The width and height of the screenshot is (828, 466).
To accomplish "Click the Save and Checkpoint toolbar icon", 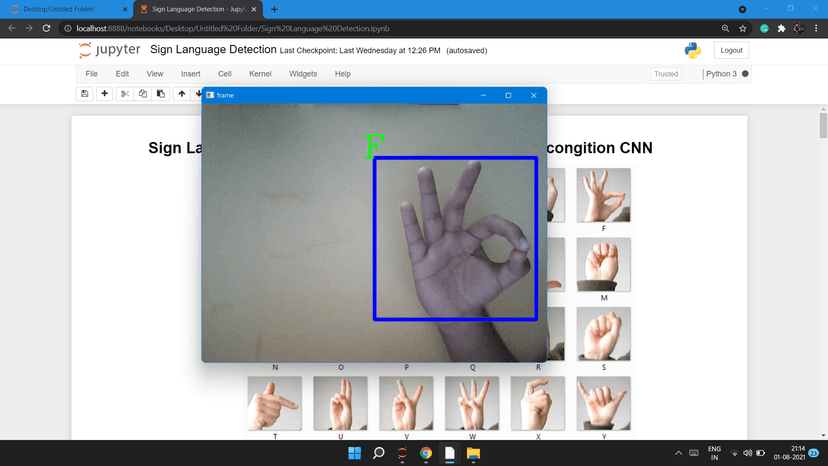I will 84,94.
